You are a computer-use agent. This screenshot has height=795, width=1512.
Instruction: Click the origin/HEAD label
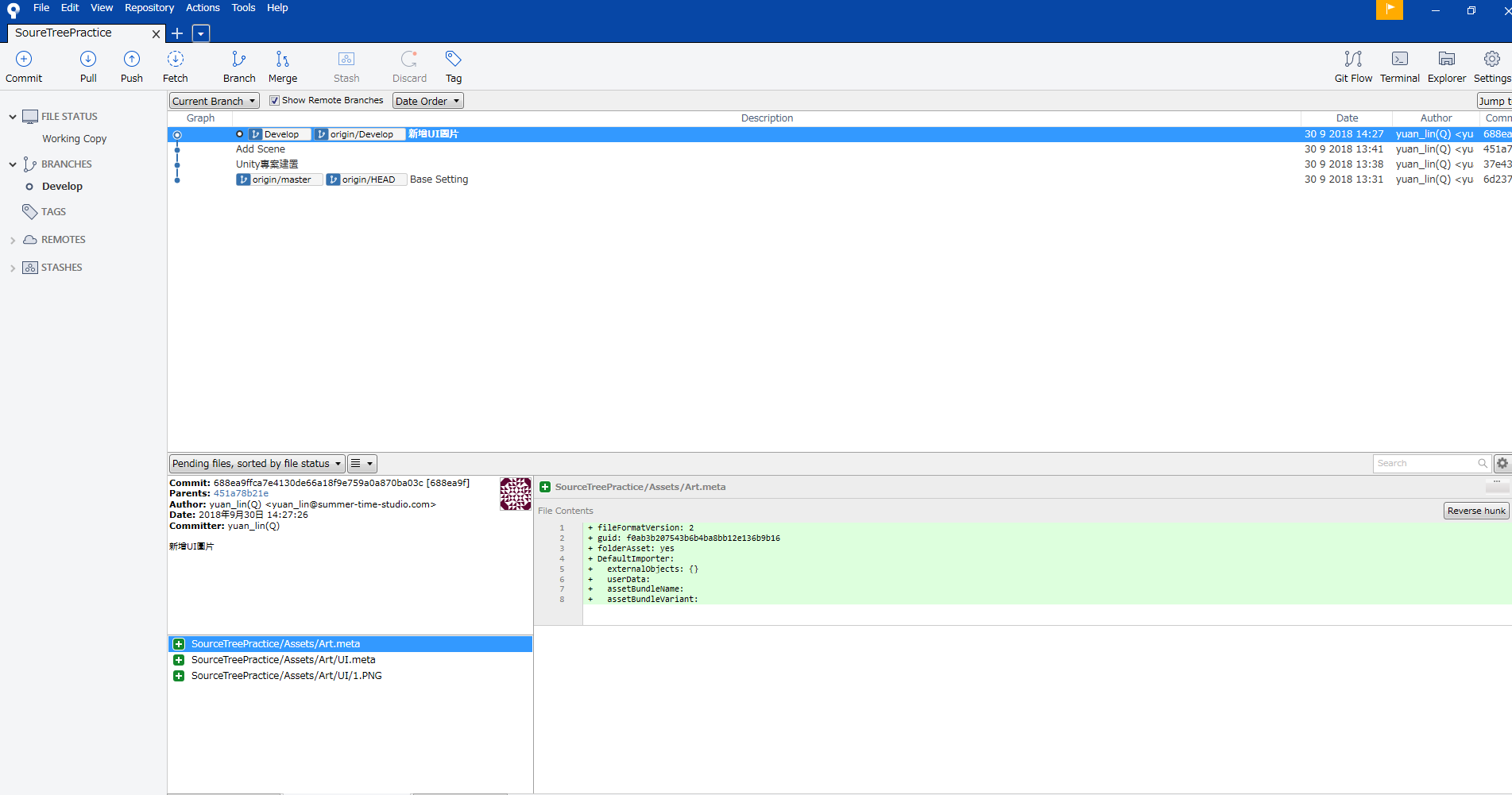pos(366,179)
